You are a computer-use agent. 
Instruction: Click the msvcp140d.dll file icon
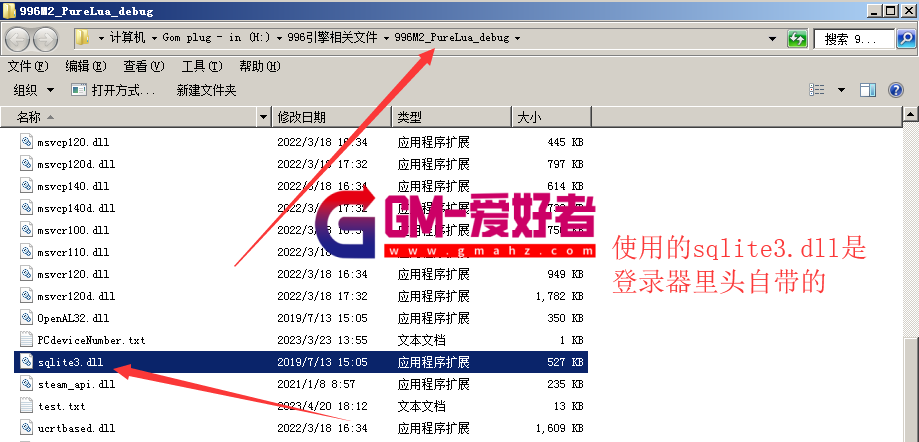[x=26, y=208]
